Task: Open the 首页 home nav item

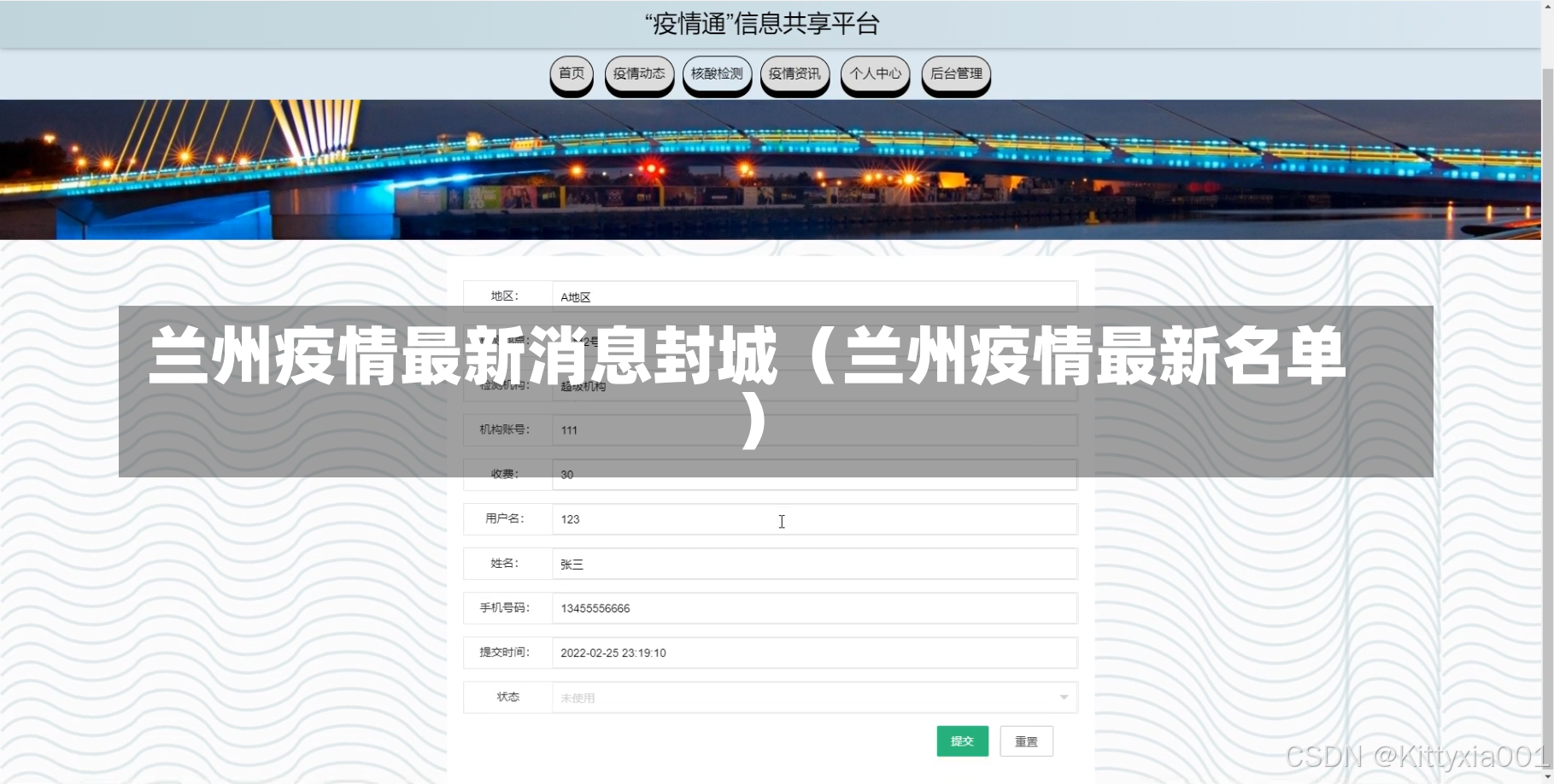Action: [571, 74]
